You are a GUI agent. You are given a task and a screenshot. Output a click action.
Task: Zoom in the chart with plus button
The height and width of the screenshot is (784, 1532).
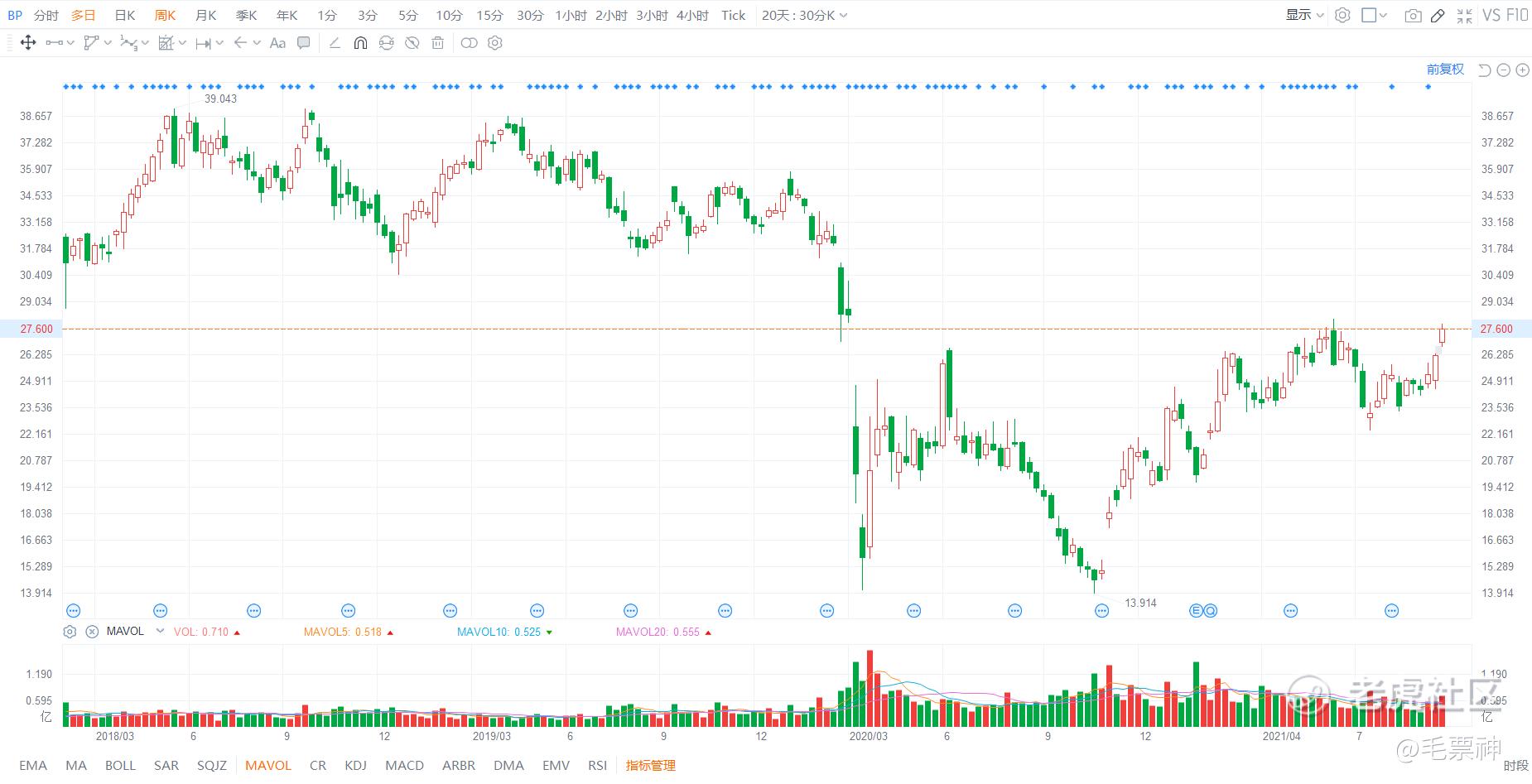click(1522, 70)
